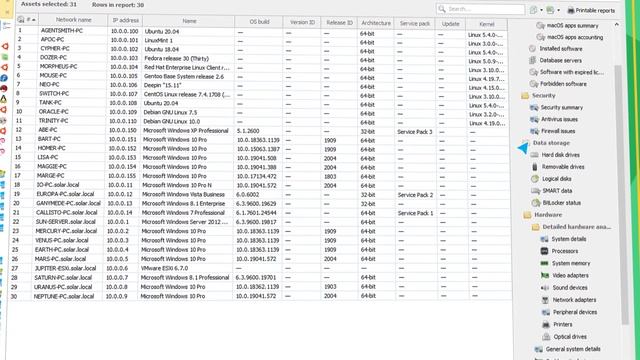Open the export options dropdown arrow
The height and width of the screenshot is (360, 640).
[558, 11]
